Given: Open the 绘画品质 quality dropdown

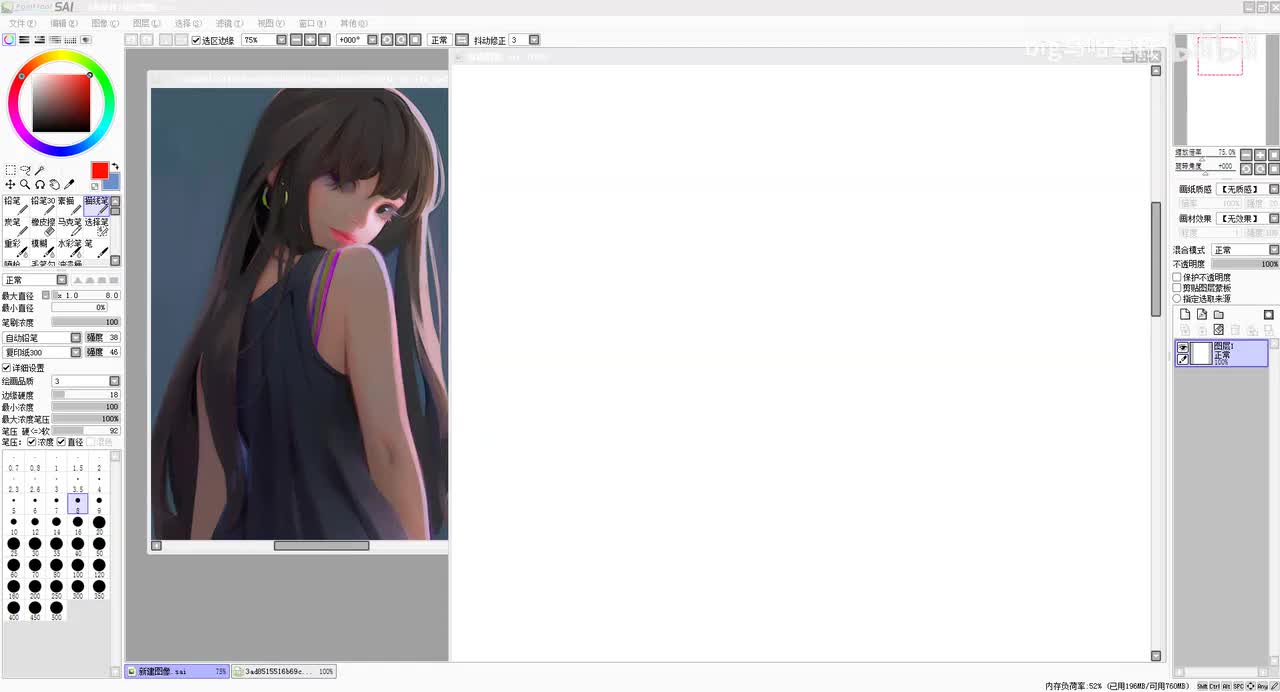Looking at the screenshot, I should tap(114, 381).
